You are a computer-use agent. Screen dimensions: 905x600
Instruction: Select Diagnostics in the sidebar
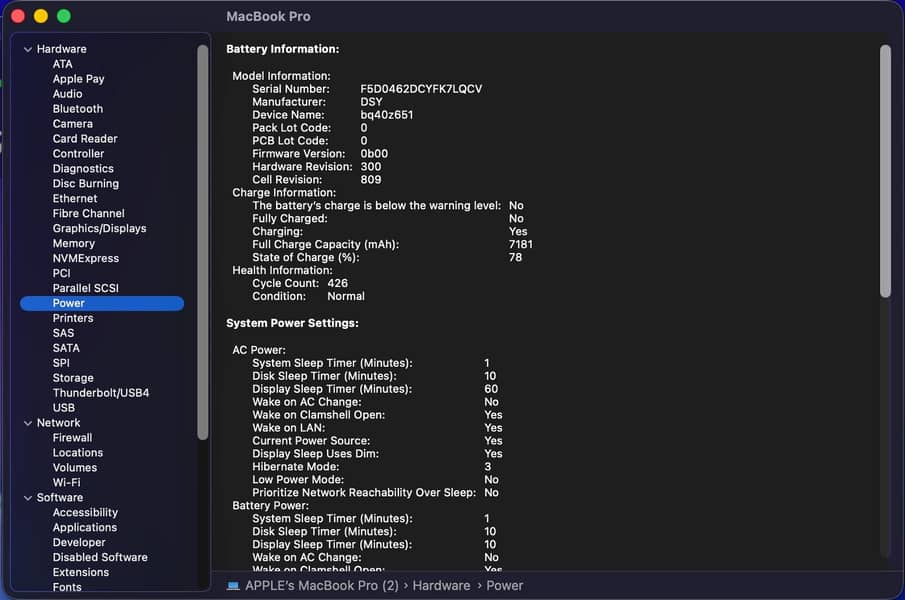83,169
